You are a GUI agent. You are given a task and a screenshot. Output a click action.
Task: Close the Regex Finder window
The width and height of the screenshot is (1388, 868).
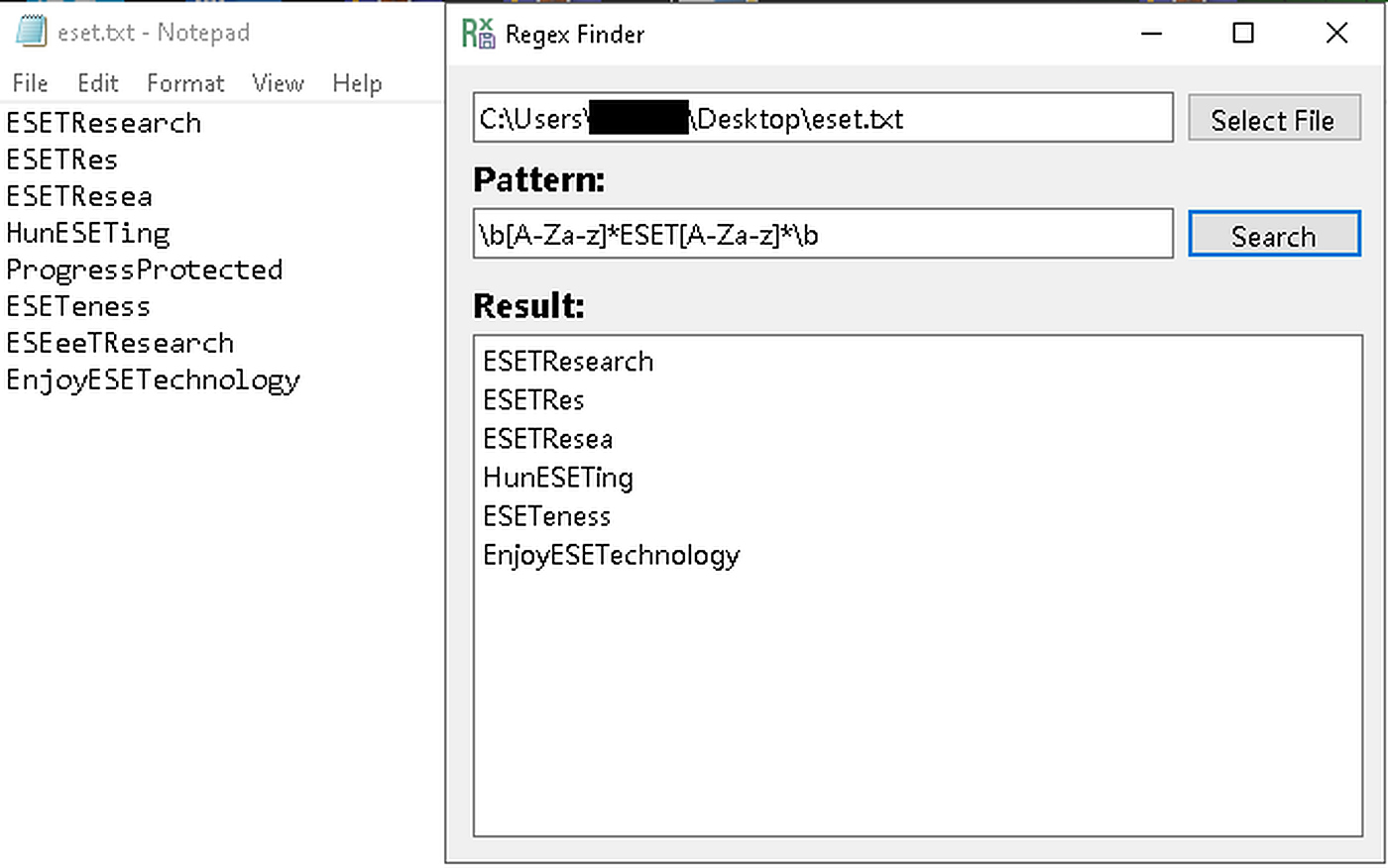pyautogui.click(x=1336, y=34)
